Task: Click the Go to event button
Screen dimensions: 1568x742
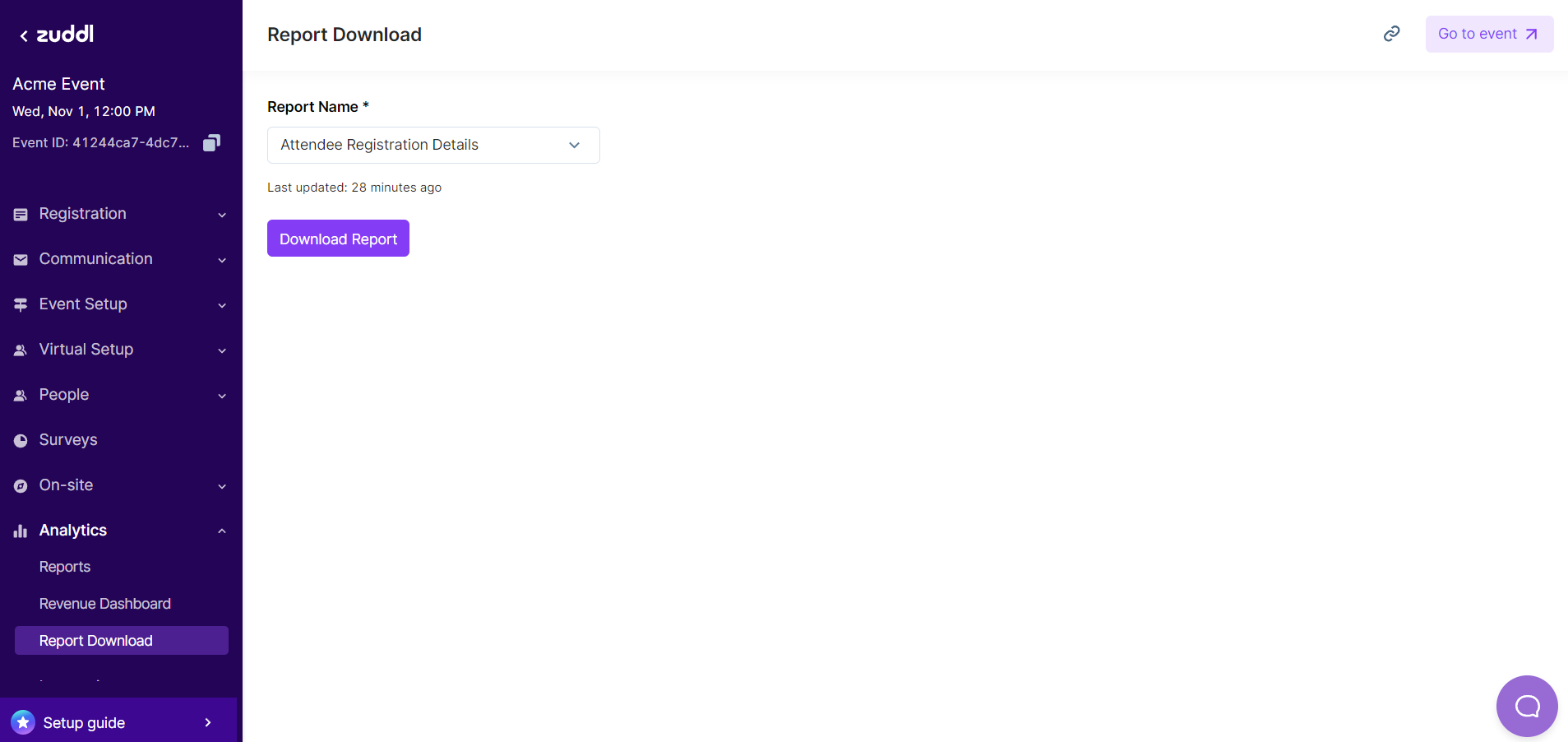Action: tap(1488, 34)
